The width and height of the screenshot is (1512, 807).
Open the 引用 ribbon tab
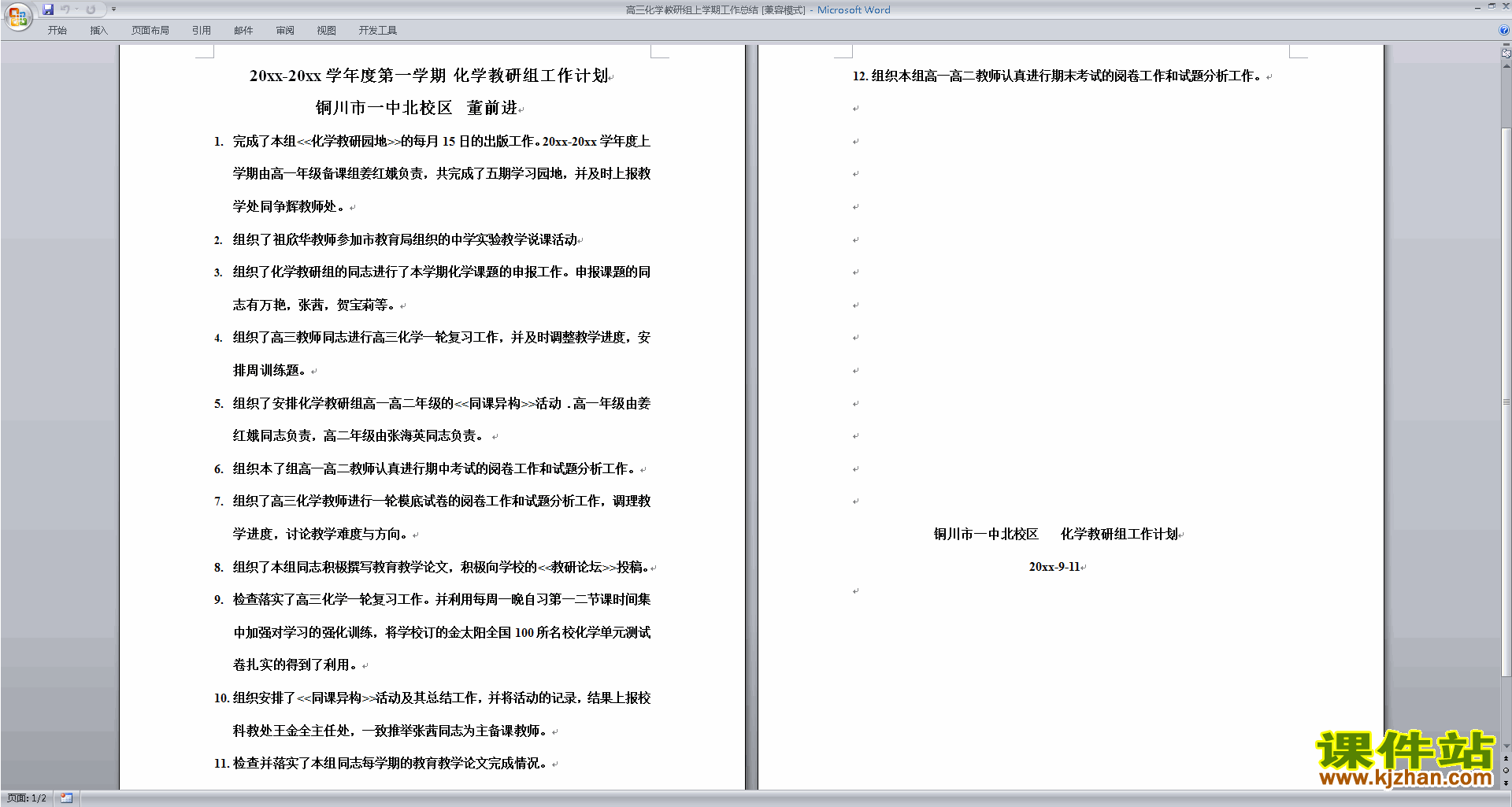pyautogui.click(x=201, y=30)
